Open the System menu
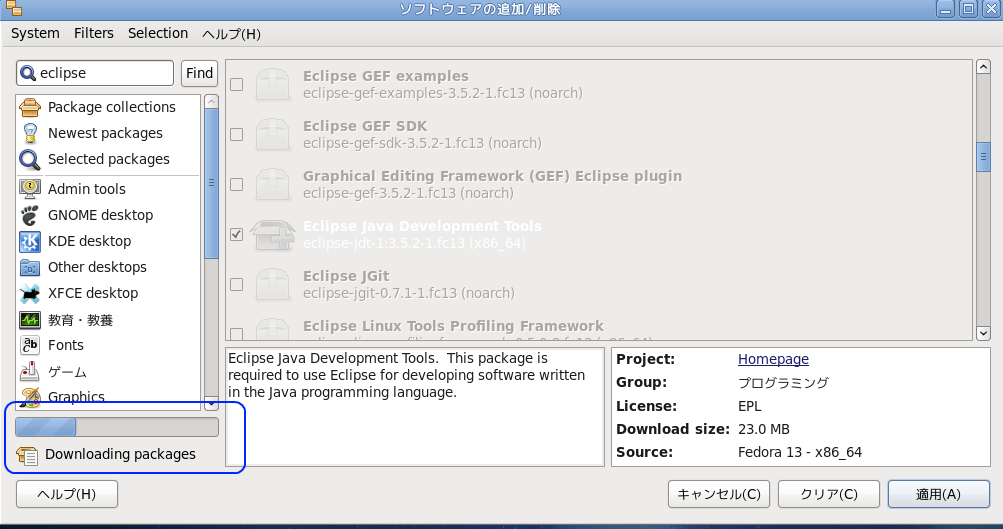 point(35,33)
